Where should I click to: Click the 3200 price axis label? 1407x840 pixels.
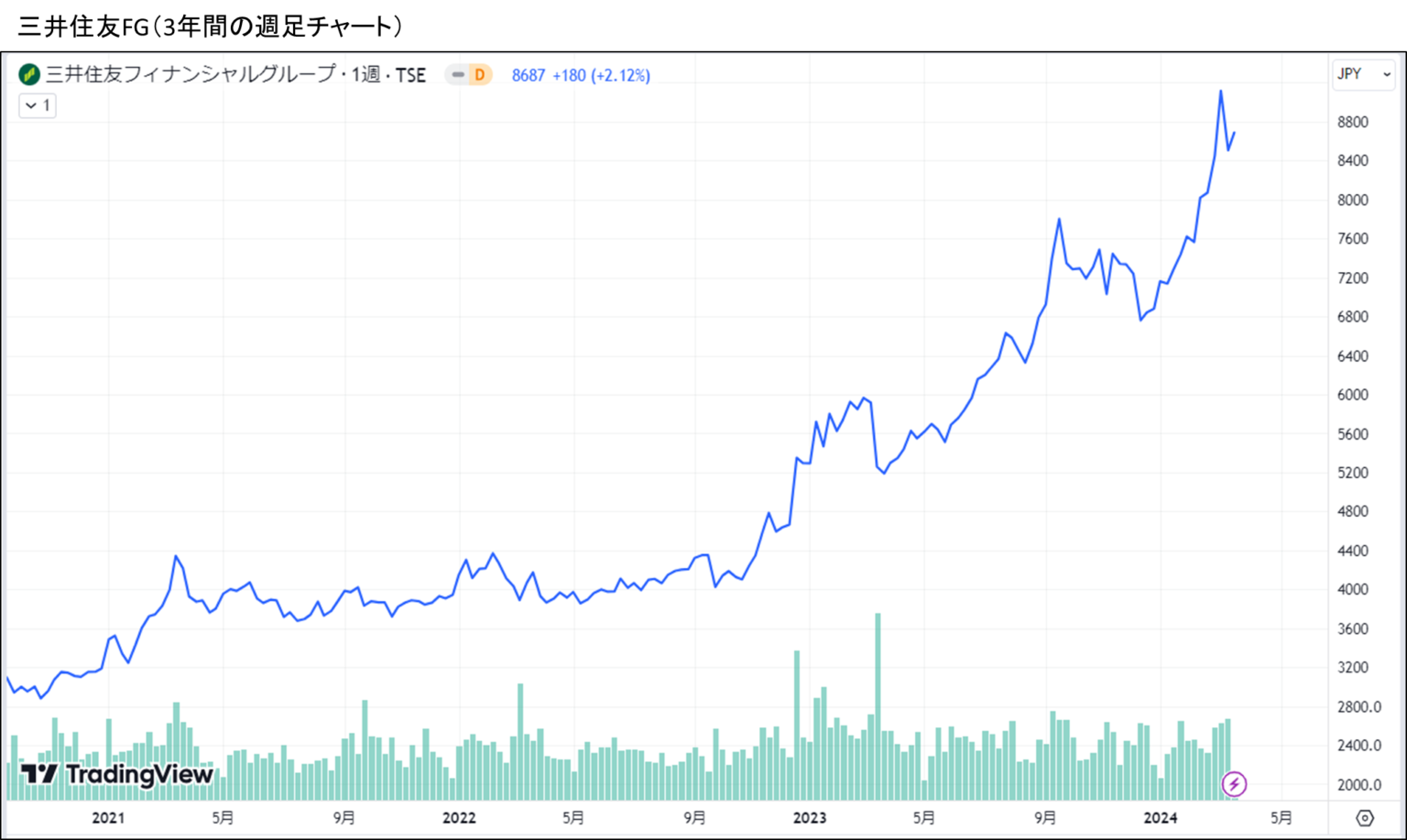(x=1353, y=667)
